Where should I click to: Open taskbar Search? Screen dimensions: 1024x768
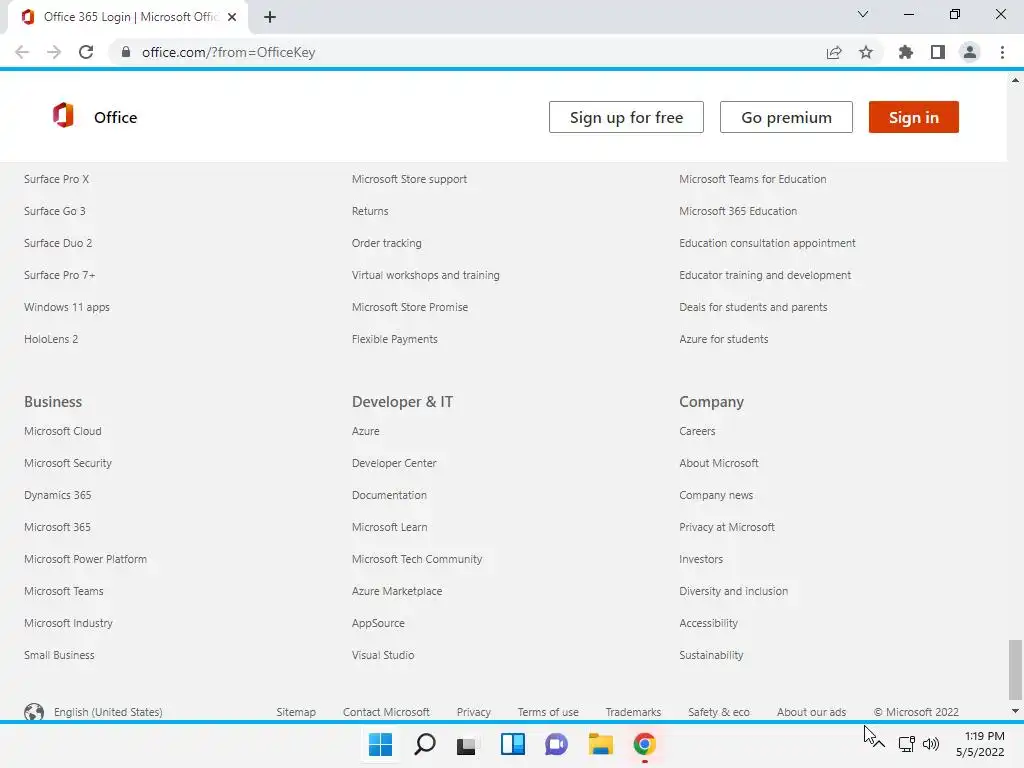pos(424,744)
